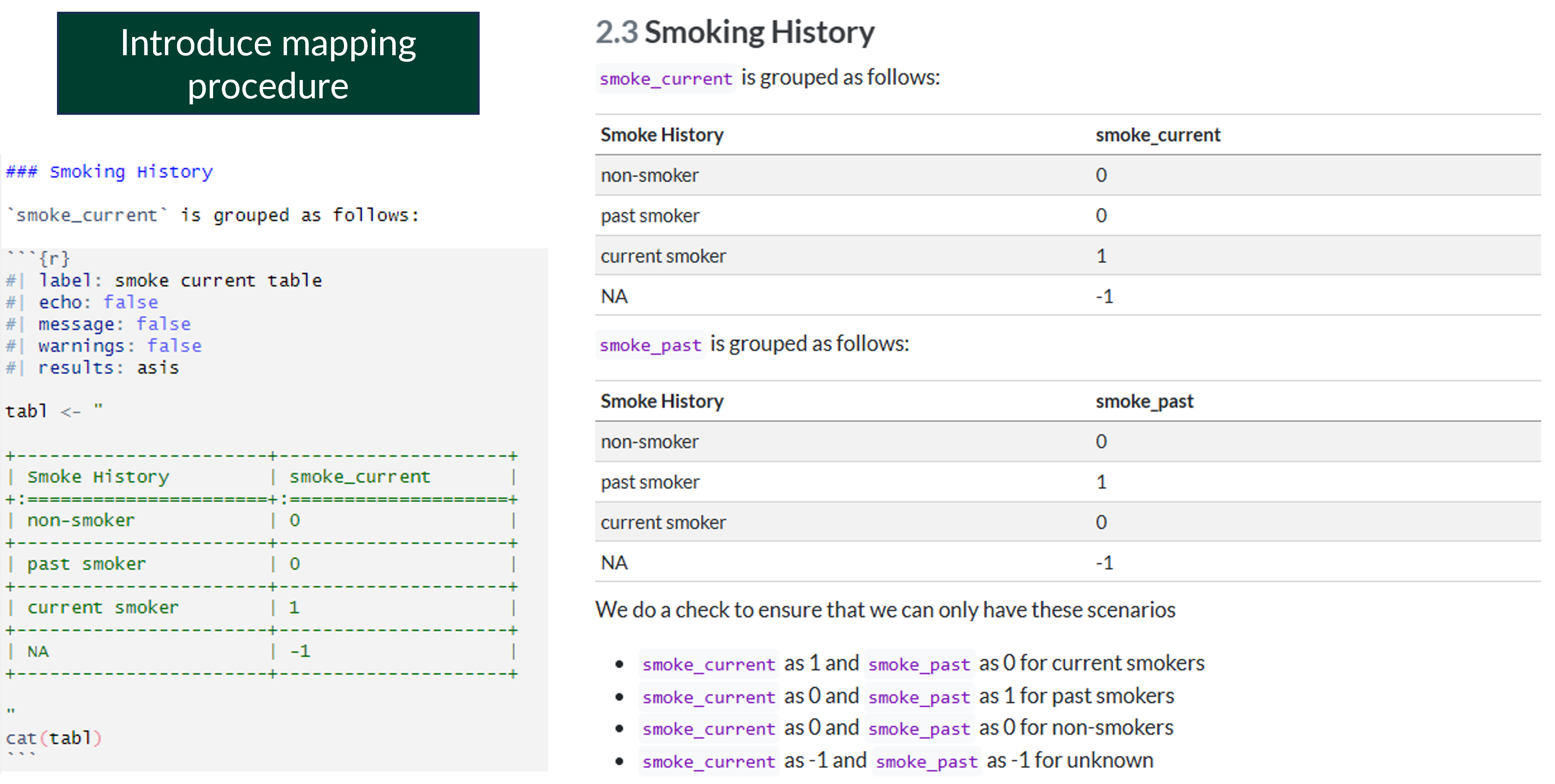Click the Introduce mapping procedure banner

point(268,62)
